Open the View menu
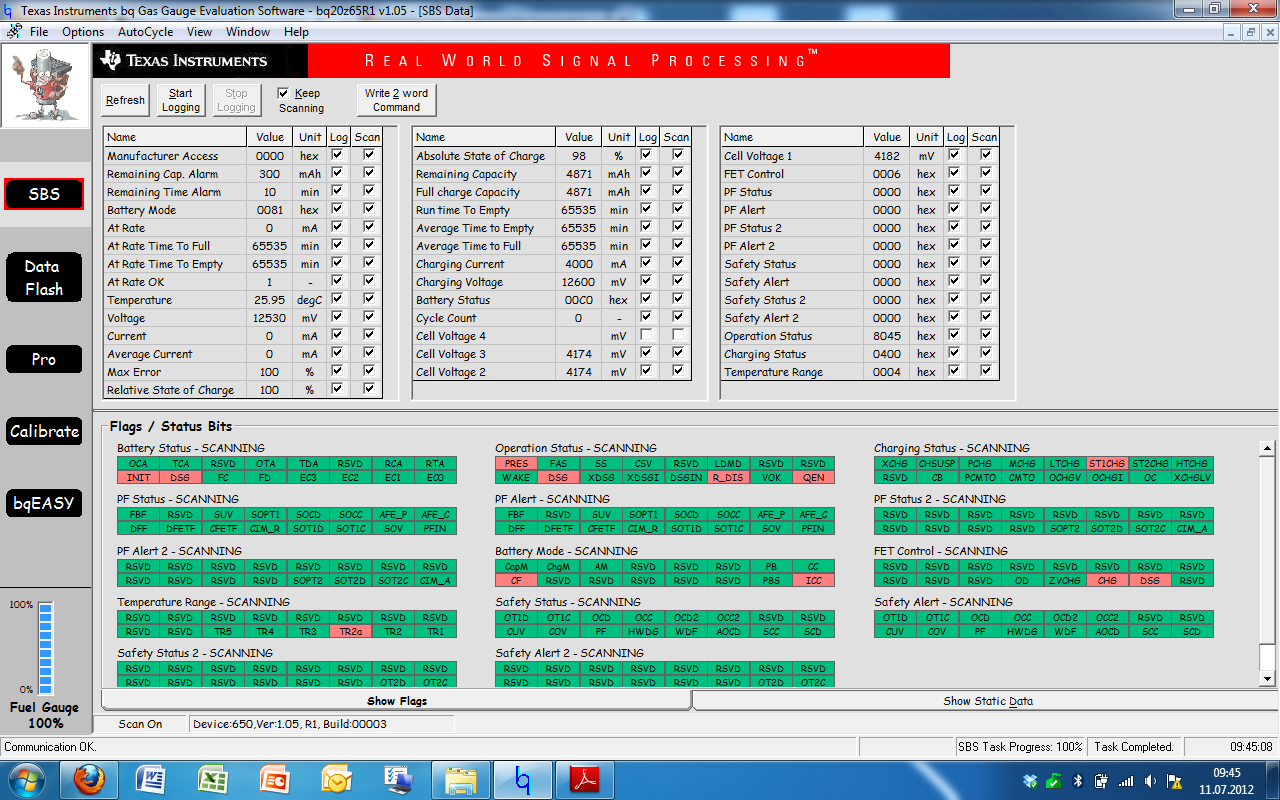 (x=199, y=32)
